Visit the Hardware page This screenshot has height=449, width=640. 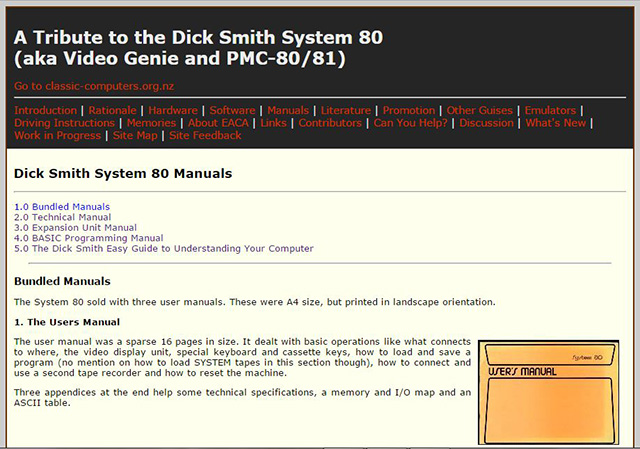point(173,110)
